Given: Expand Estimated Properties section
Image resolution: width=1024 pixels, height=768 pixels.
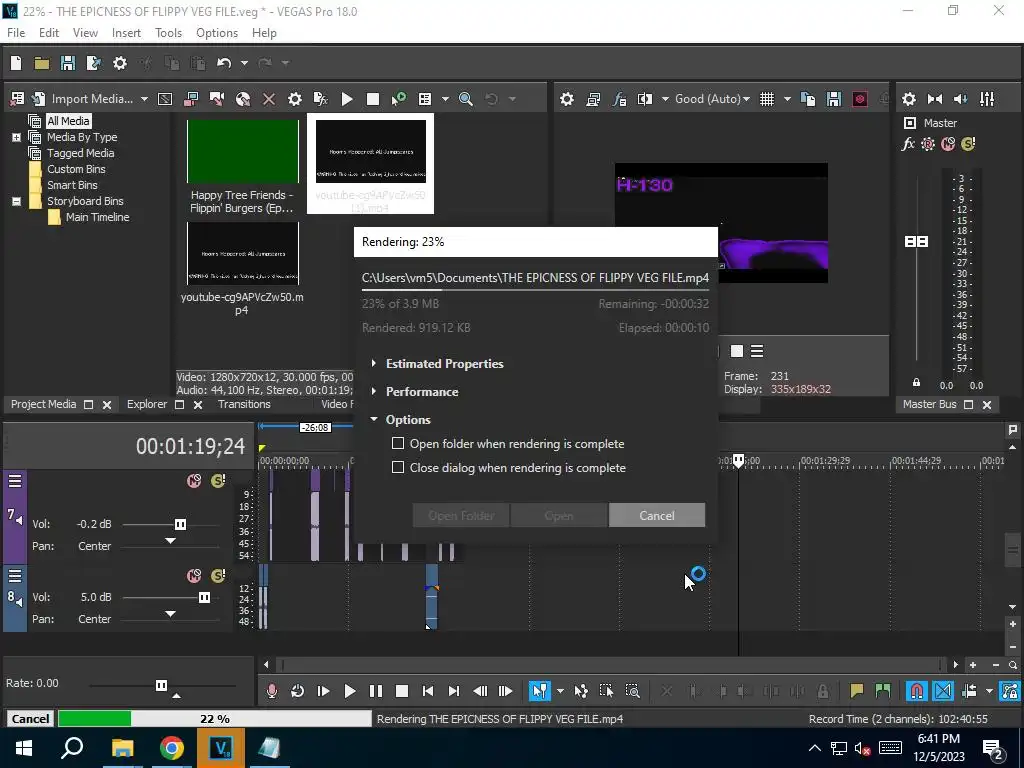Looking at the screenshot, I should coord(374,363).
